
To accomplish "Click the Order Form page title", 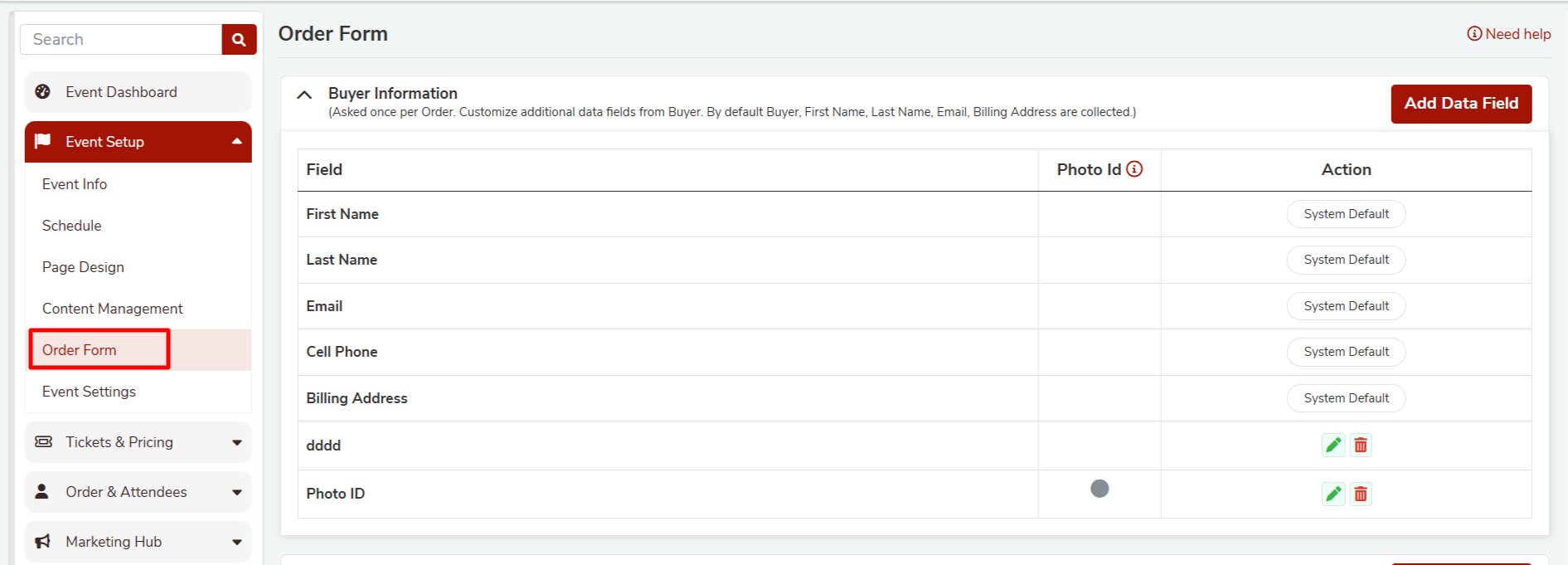I will (x=333, y=34).
